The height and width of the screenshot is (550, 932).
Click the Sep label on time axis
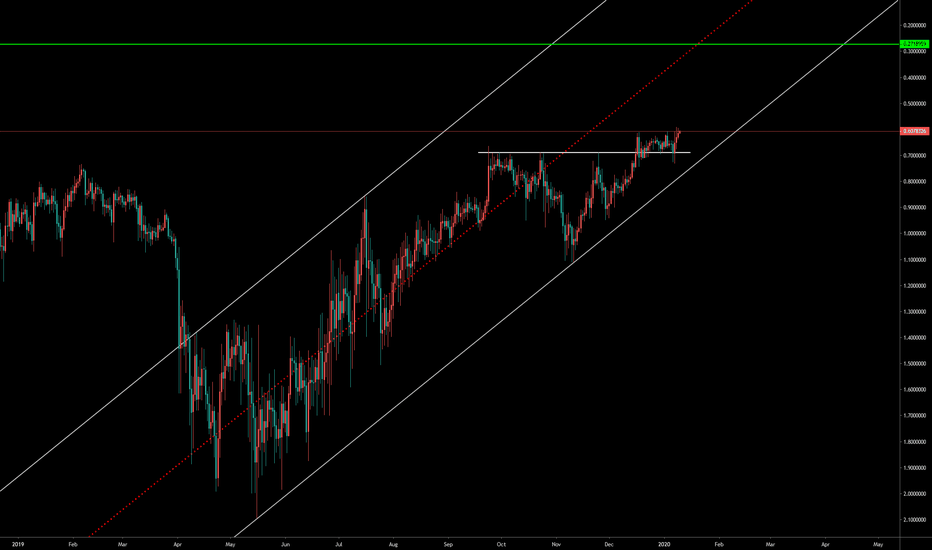pyautogui.click(x=448, y=544)
